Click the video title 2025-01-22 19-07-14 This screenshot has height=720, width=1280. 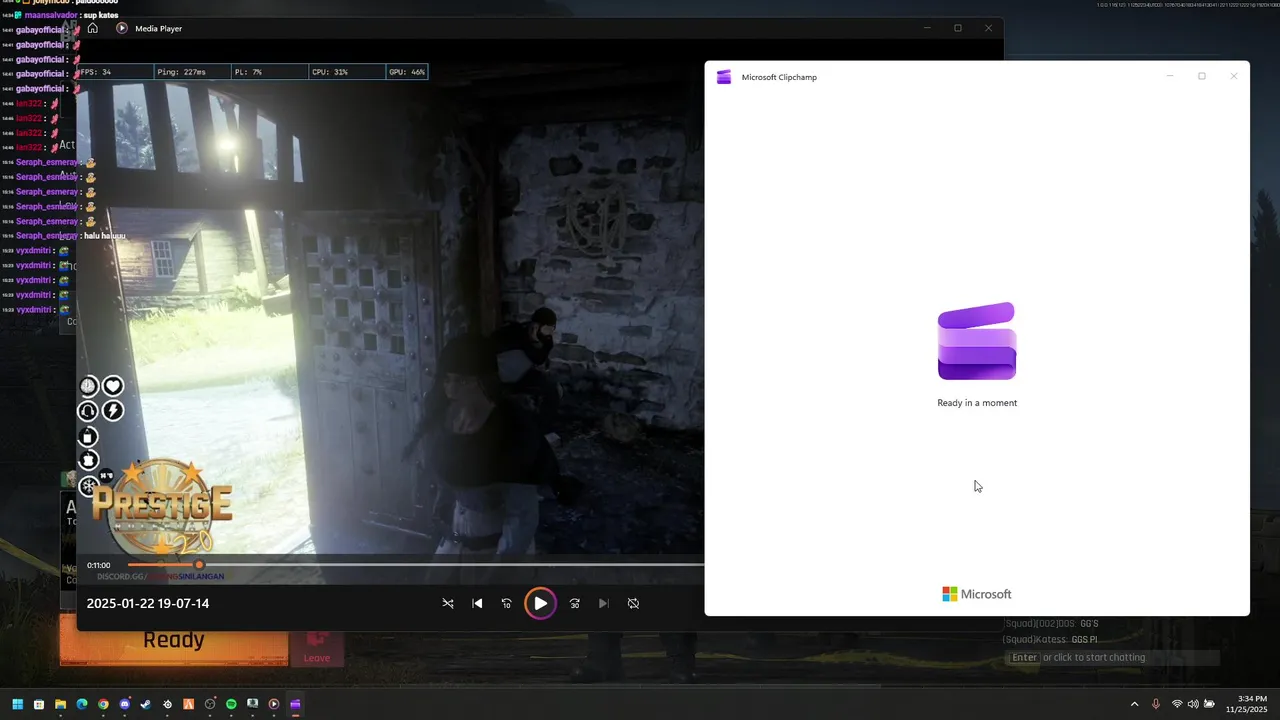[148, 603]
